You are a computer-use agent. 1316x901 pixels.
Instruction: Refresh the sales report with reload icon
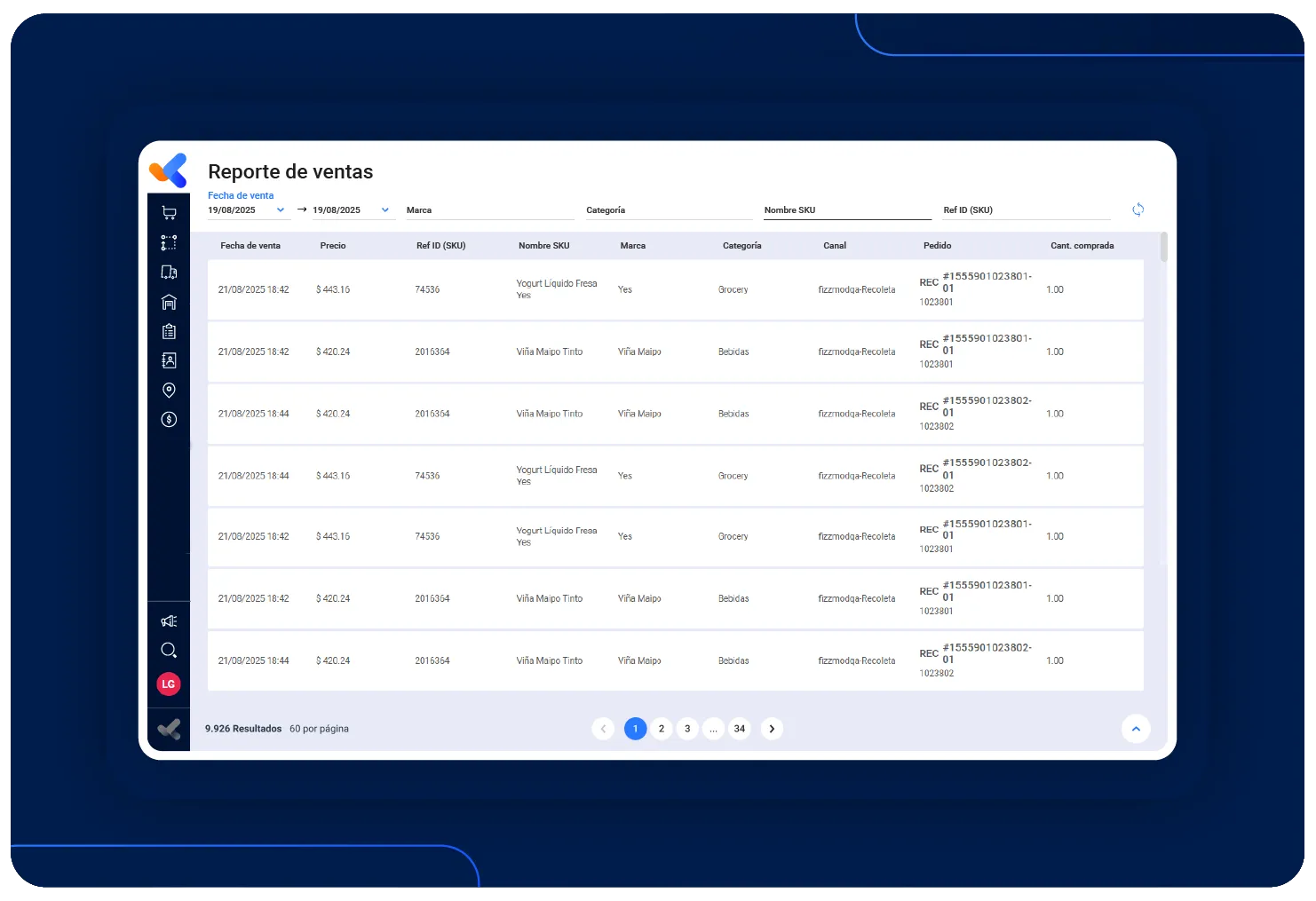[x=1138, y=209]
